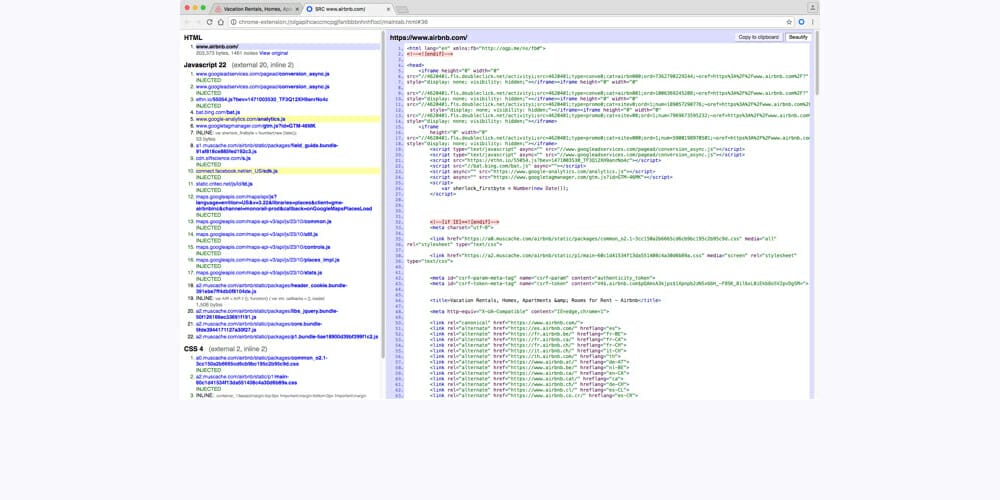Click the blue circle extension icon in toolbar
This screenshot has width=1000, height=500.
coord(802,22)
